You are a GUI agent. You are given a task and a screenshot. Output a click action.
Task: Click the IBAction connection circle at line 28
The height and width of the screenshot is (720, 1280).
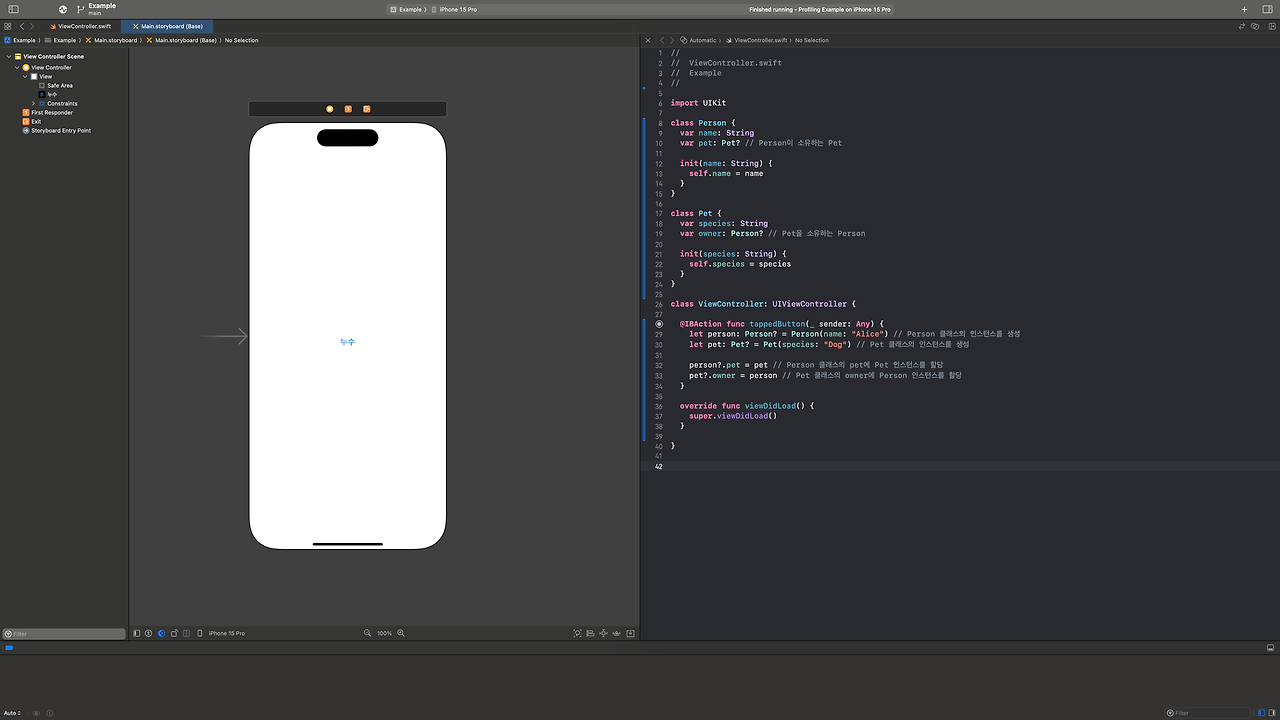click(659, 324)
